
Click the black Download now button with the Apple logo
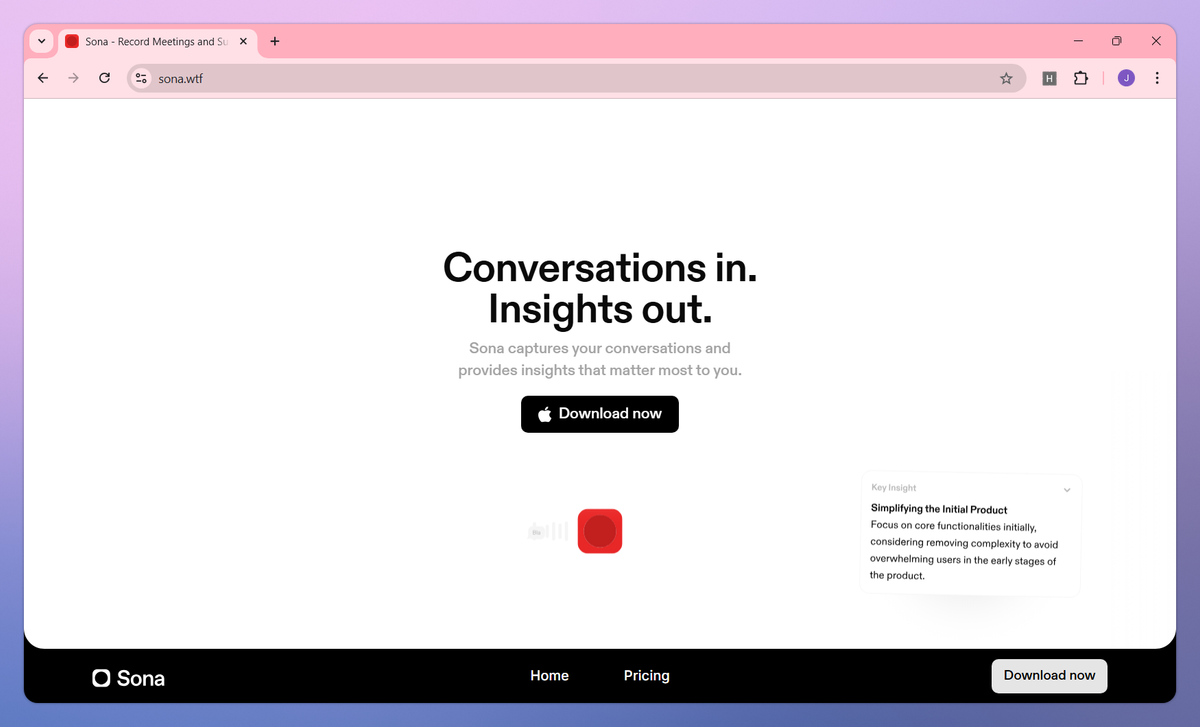click(600, 414)
